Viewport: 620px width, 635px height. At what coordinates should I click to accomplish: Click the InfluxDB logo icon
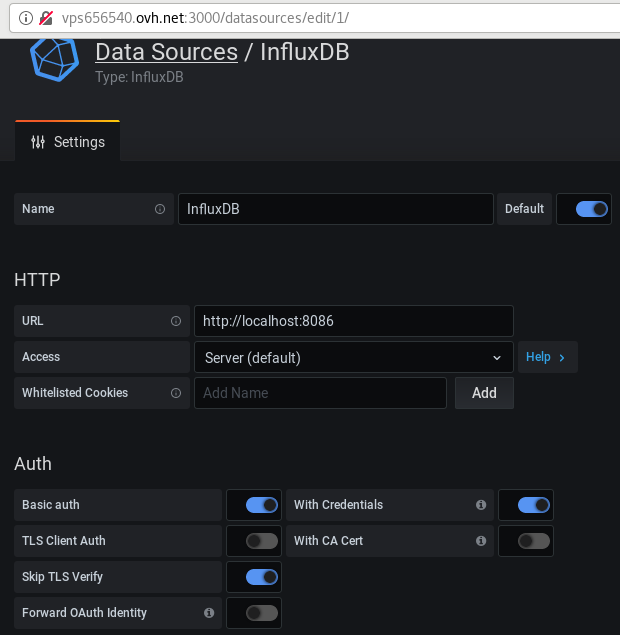[55, 60]
